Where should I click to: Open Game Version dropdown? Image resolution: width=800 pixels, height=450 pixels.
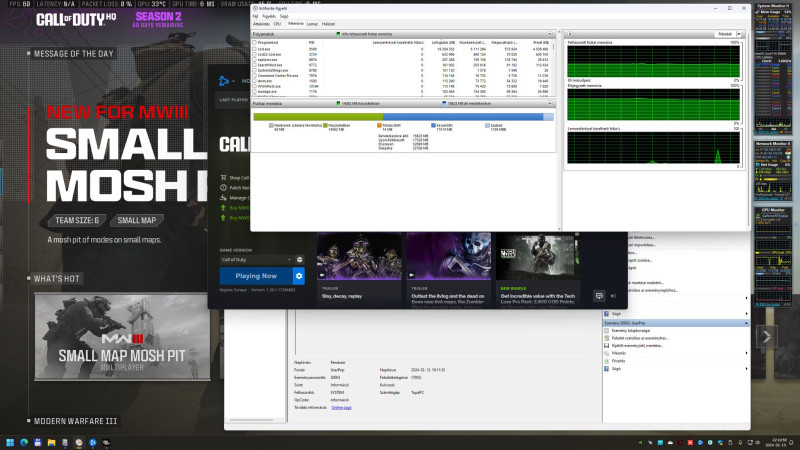pos(256,260)
